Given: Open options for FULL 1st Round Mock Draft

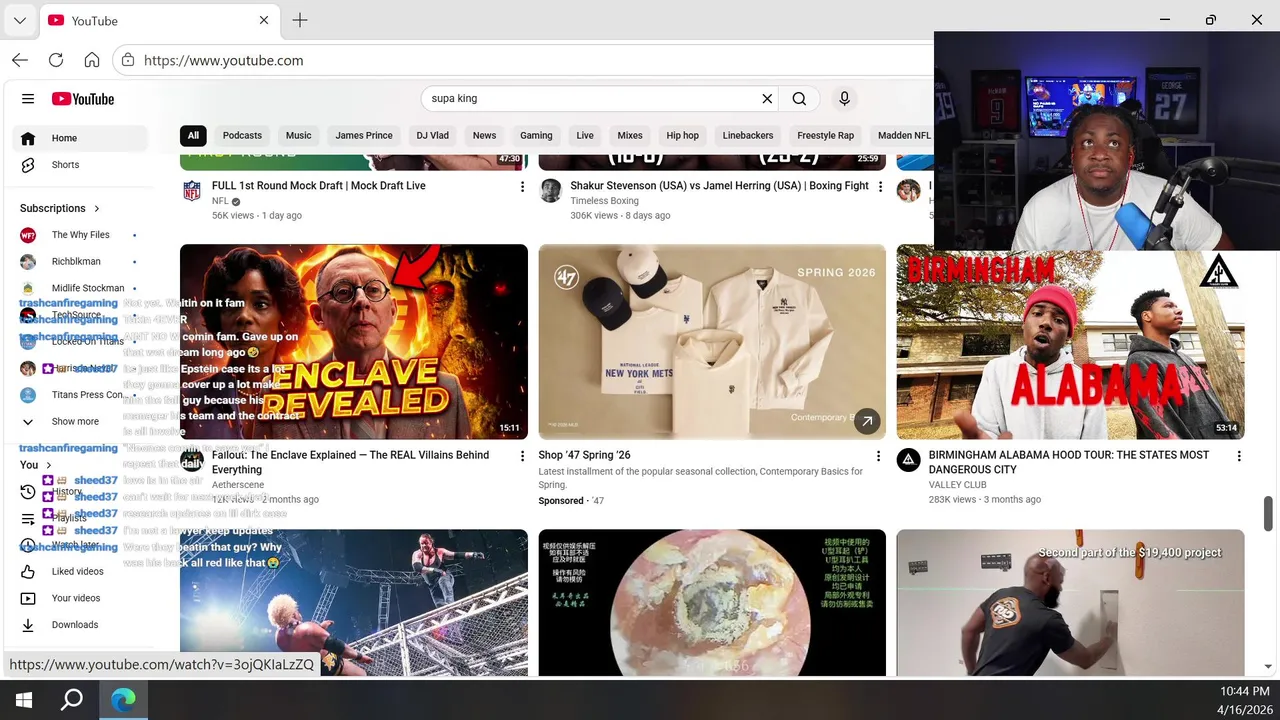Looking at the screenshot, I should (x=521, y=187).
